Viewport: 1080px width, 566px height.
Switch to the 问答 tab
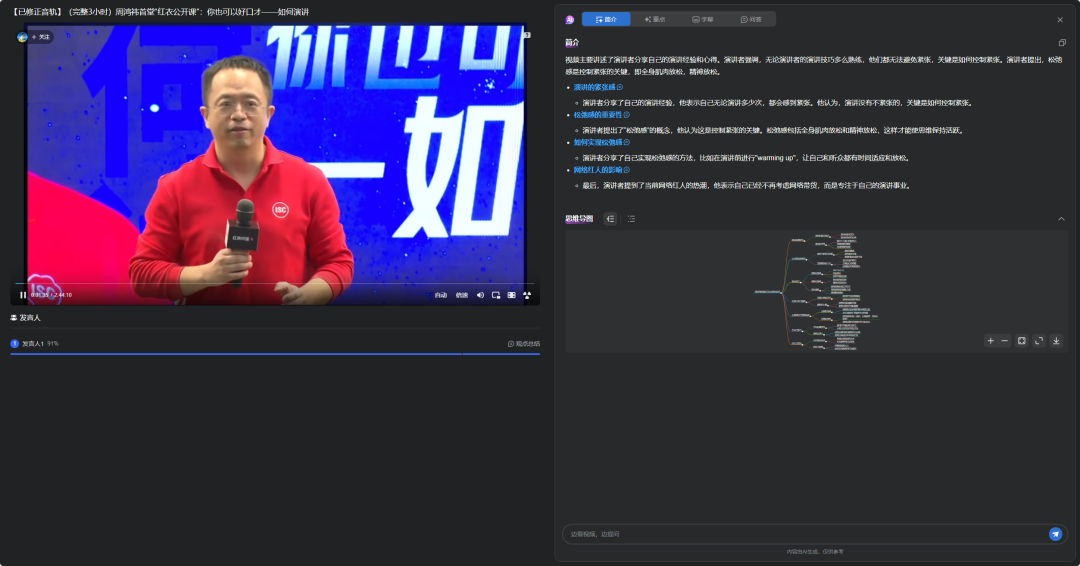point(751,19)
